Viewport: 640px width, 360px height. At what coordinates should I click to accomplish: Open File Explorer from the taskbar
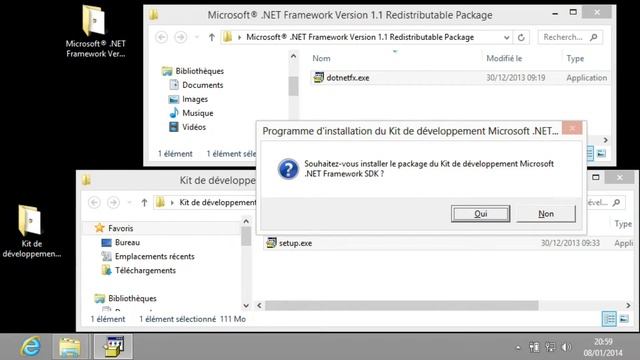pyautogui.click(x=70, y=347)
